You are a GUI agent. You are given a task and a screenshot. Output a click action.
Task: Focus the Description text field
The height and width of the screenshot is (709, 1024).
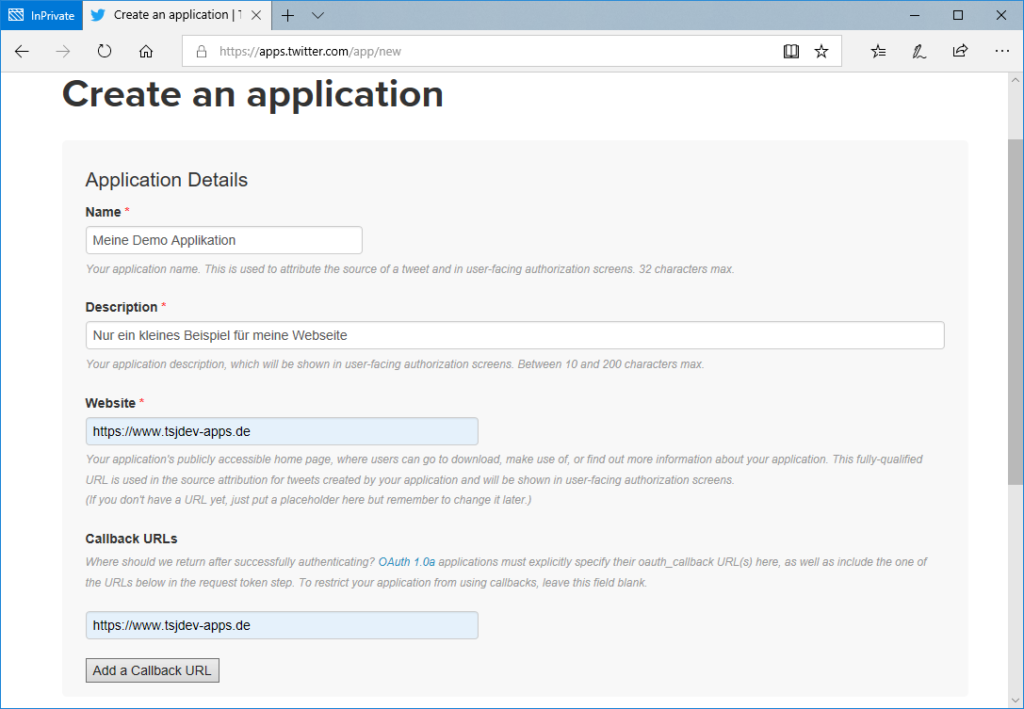pos(515,335)
